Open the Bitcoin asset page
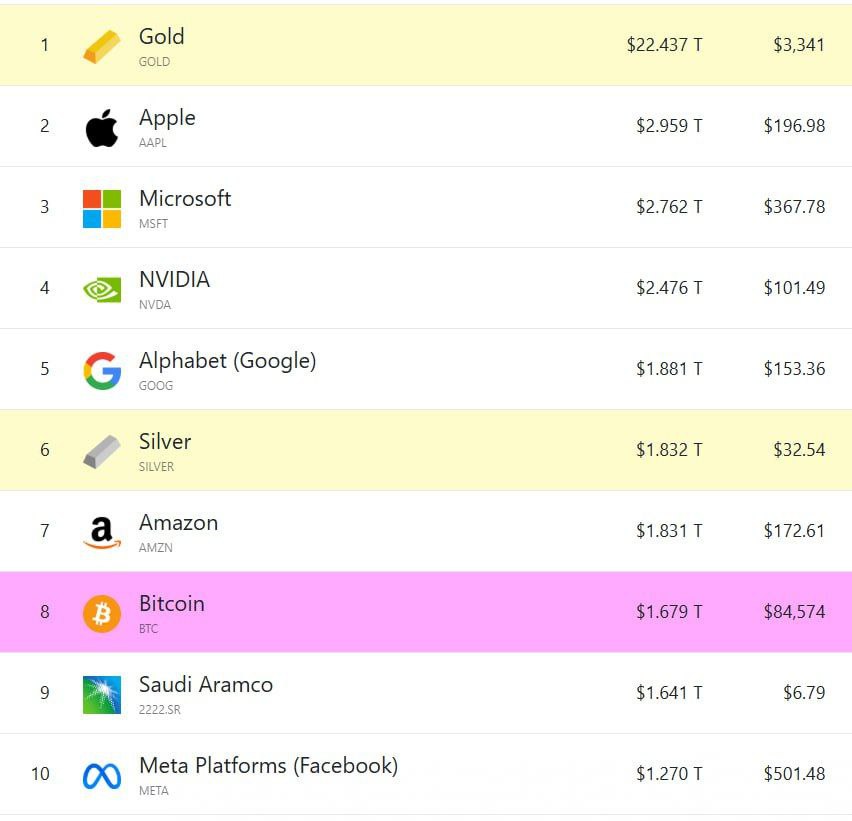This screenshot has width=852, height=821. [171, 604]
